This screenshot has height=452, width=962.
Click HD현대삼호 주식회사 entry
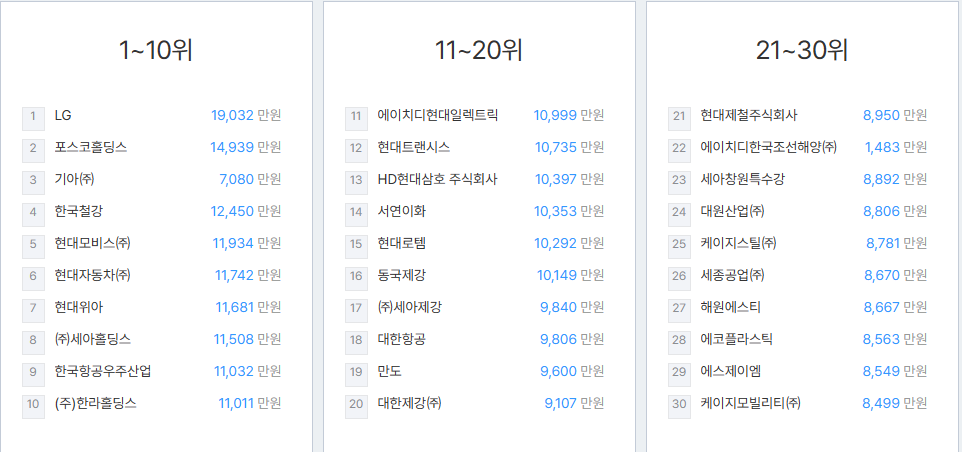(437, 180)
